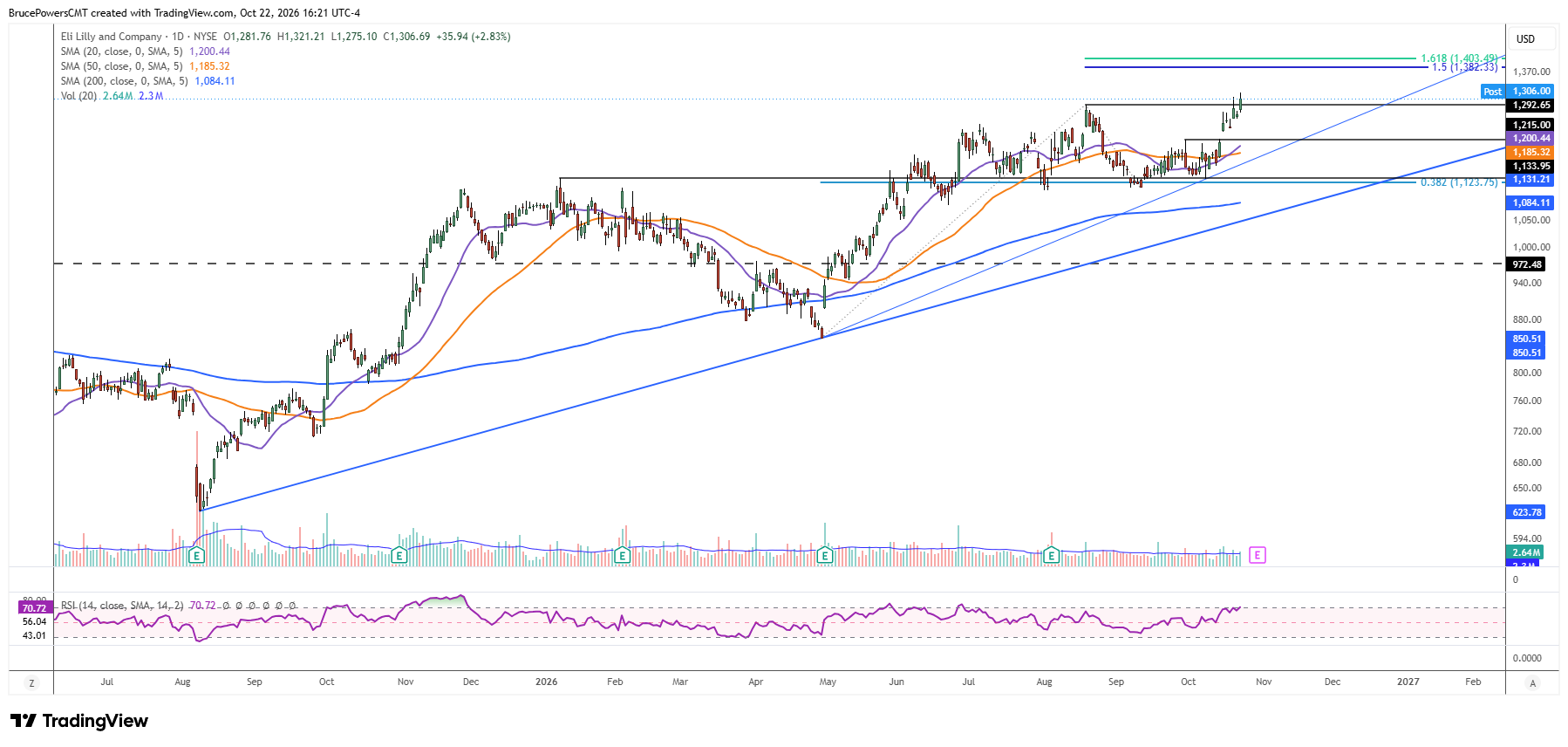Image resolution: width=1568 pixels, height=747 pixels.
Task: Click the TradingView logo
Action: point(79,721)
